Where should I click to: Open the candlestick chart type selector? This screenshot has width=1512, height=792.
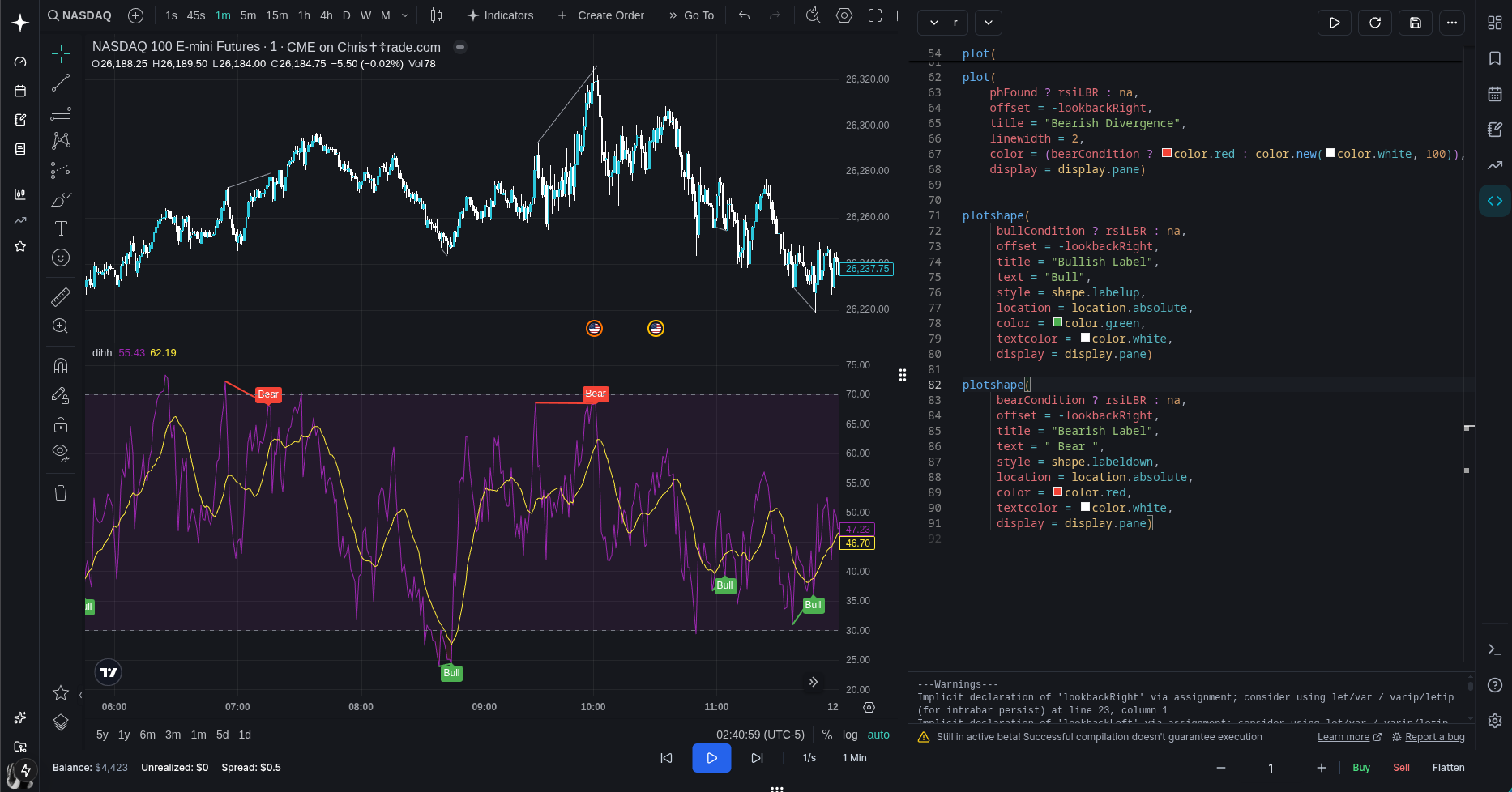coord(436,15)
